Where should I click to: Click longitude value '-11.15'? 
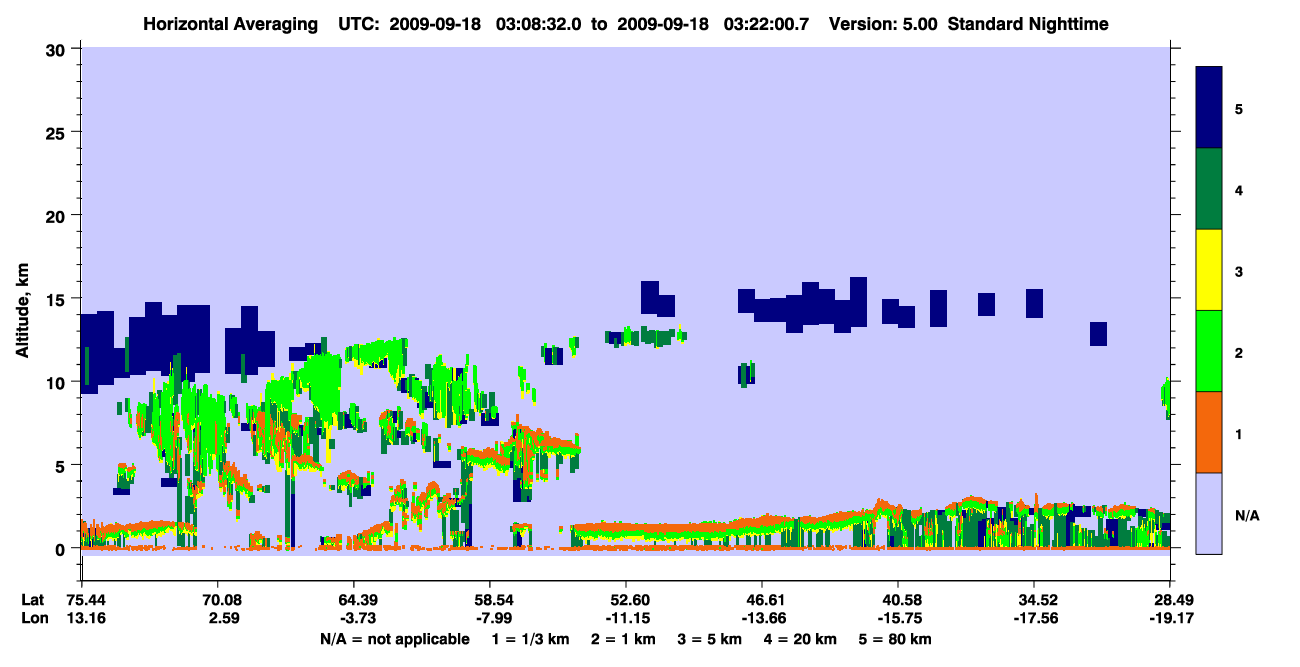(626, 619)
